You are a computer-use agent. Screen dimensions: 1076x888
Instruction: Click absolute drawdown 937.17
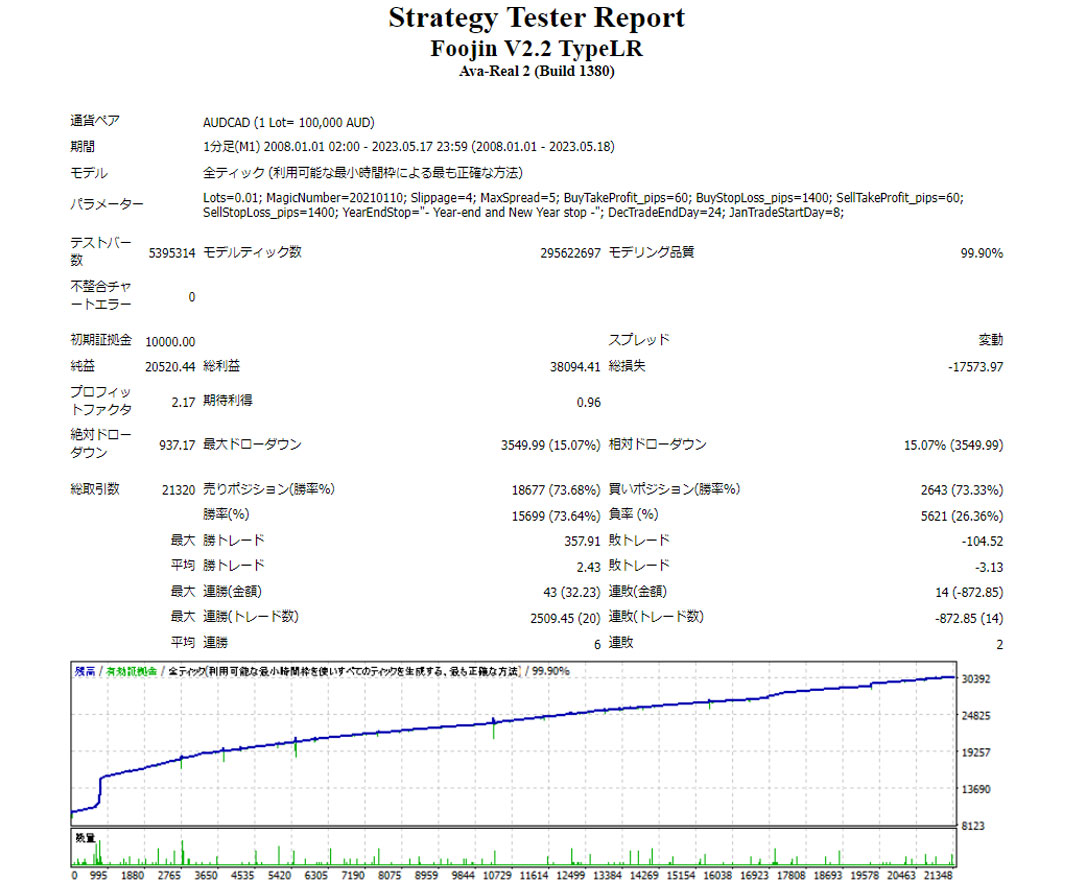(177, 445)
